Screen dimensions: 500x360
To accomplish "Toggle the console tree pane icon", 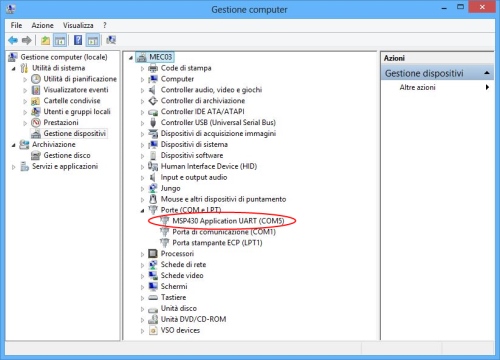I will 60,41.
